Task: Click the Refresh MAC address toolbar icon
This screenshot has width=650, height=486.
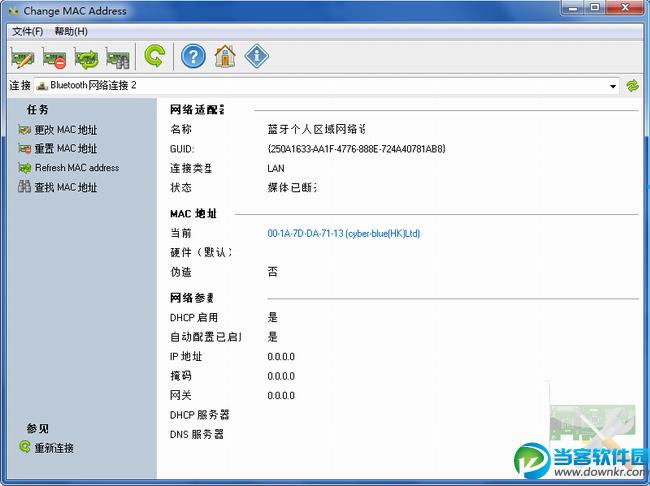Action: [x=86, y=57]
